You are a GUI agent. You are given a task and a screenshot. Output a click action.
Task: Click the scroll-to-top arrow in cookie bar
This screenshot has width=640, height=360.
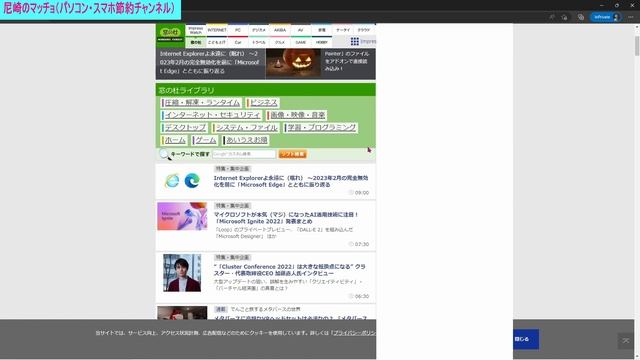(625, 341)
